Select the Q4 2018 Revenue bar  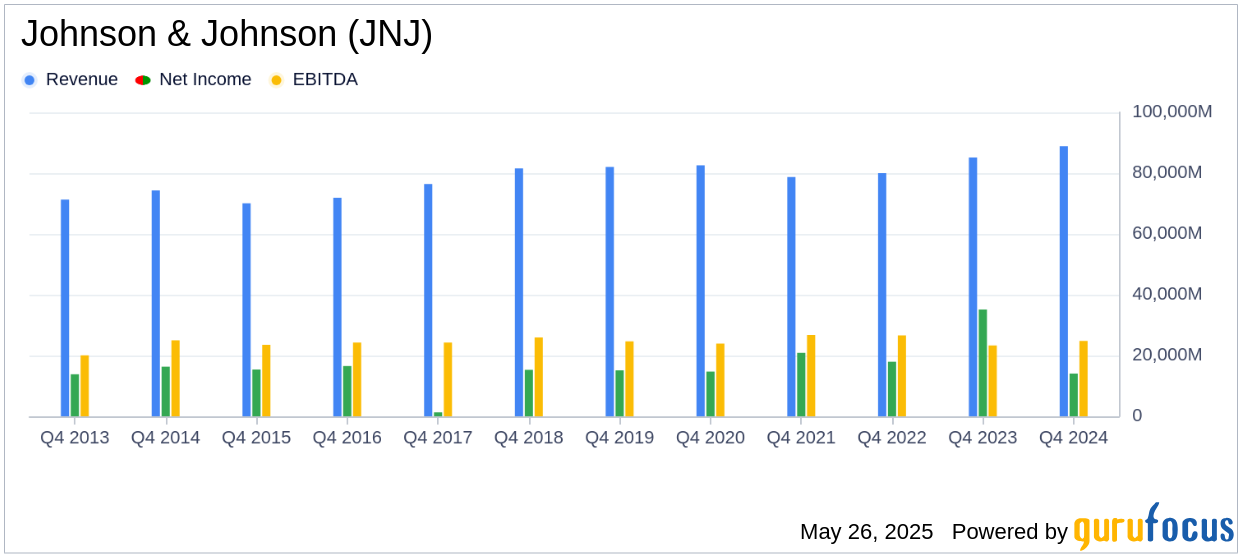519,292
